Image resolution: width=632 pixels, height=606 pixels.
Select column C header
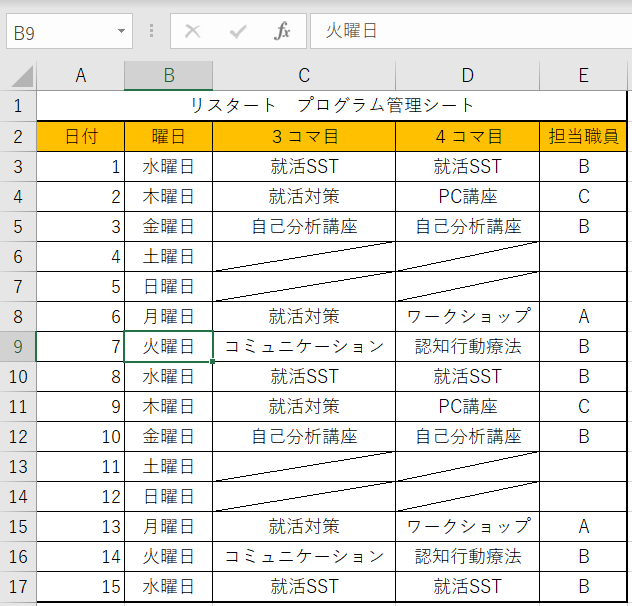(304, 76)
